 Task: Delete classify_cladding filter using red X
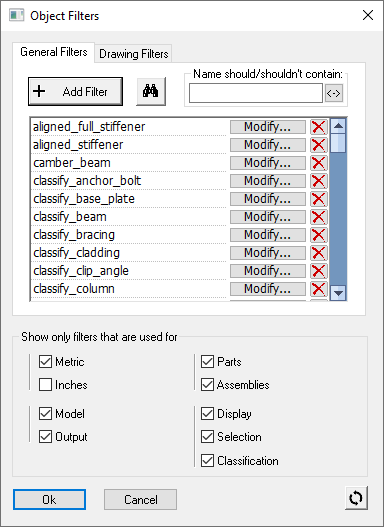coord(318,253)
